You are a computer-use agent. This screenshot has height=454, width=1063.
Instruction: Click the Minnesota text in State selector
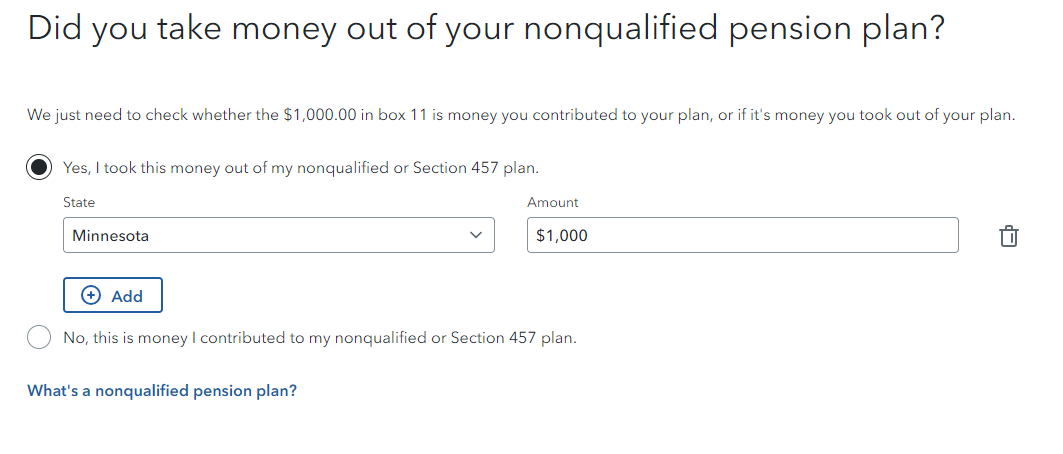tap(111, 236)
